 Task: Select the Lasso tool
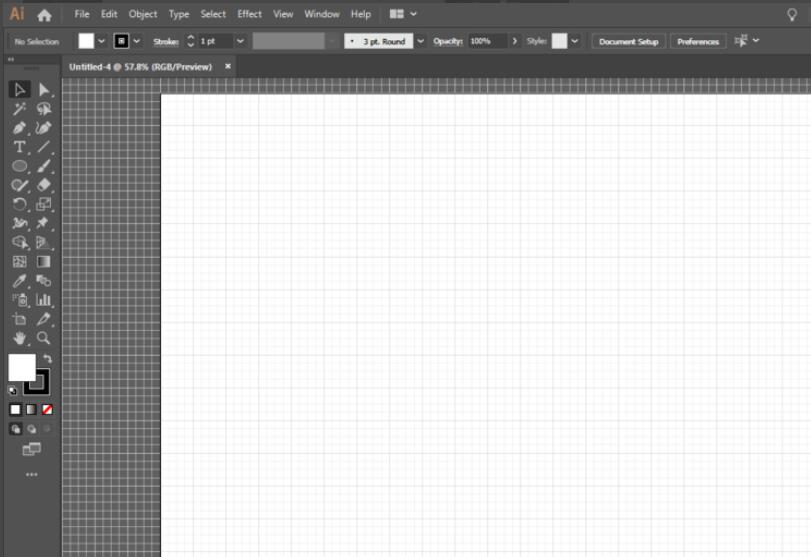point(44,109)
